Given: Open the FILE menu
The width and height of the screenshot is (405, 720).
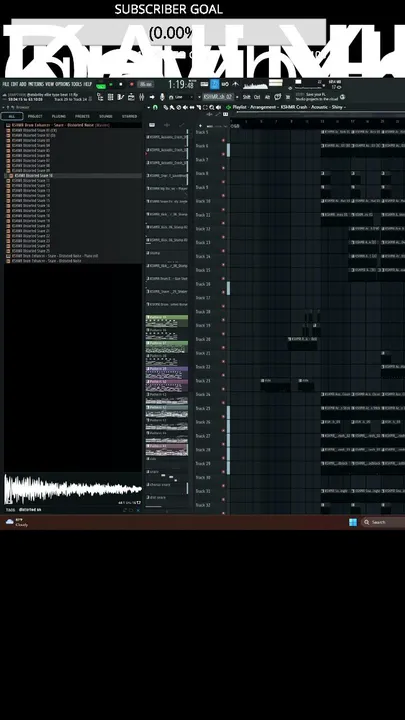Looking at the screenshot, I should tap(6, 84).
